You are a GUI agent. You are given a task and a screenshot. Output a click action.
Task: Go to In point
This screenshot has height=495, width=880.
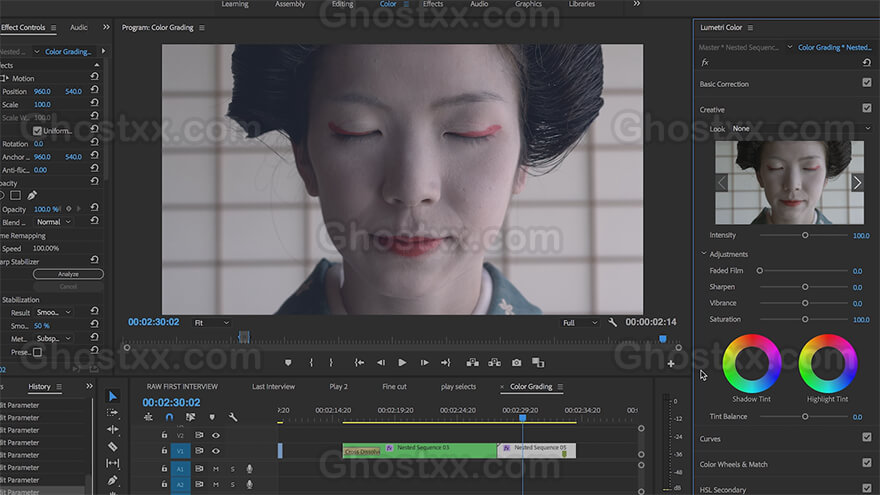tap(359, 363)
